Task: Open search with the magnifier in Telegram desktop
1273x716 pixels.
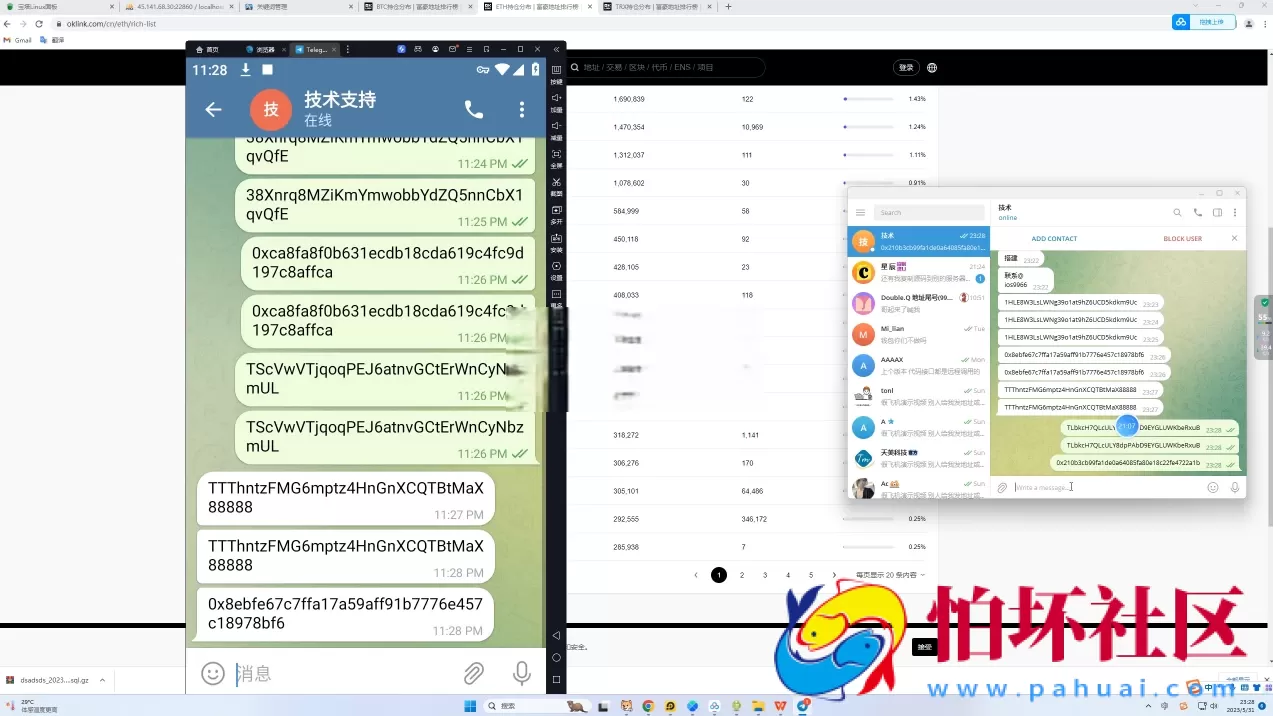Action: click(1178, 212)
